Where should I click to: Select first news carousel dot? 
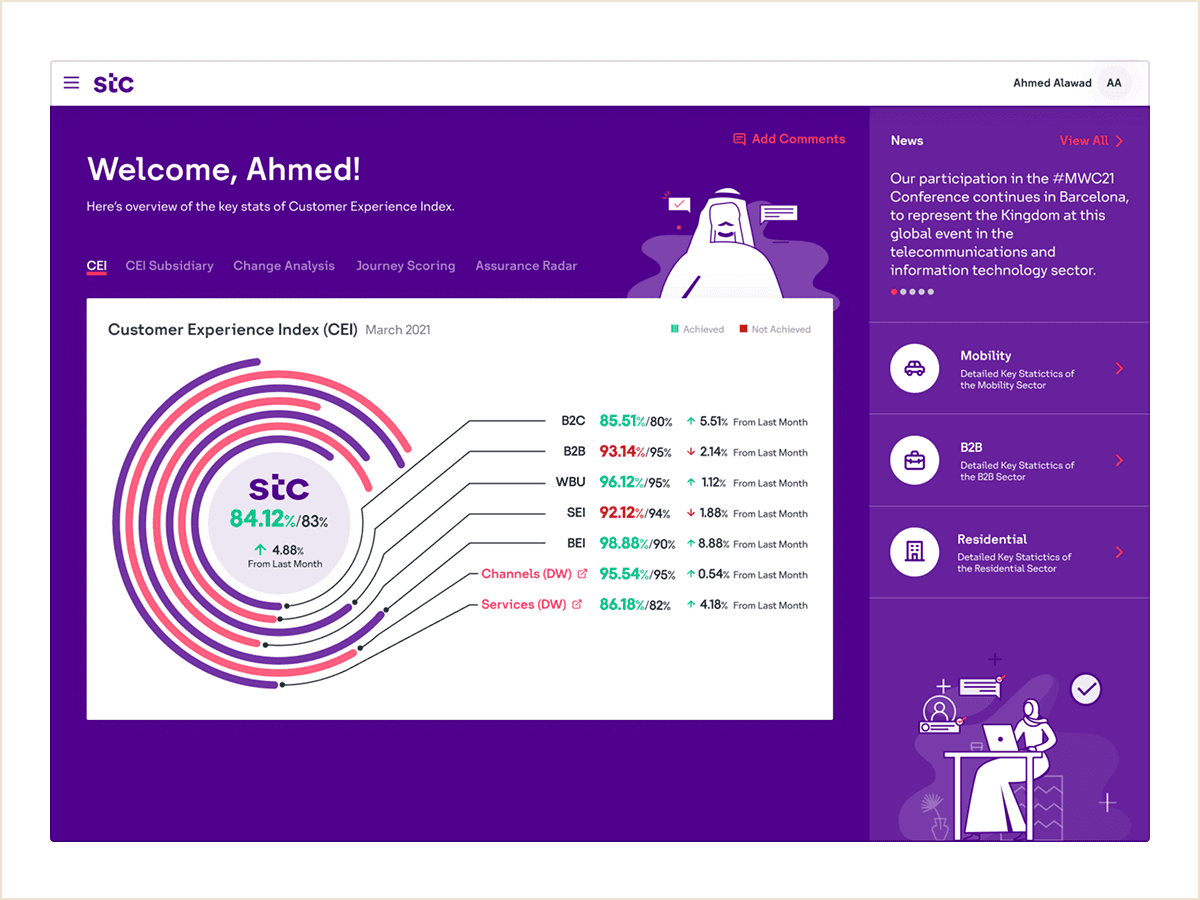point(894,292)
